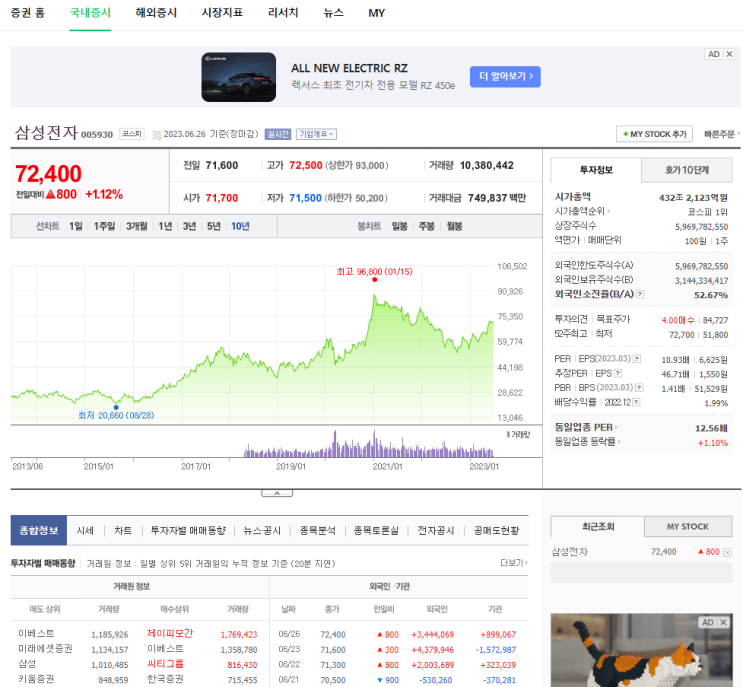The height and width of the screenshot is (687, 743).
Task: Go to 증권 홈
Action: 27,13
